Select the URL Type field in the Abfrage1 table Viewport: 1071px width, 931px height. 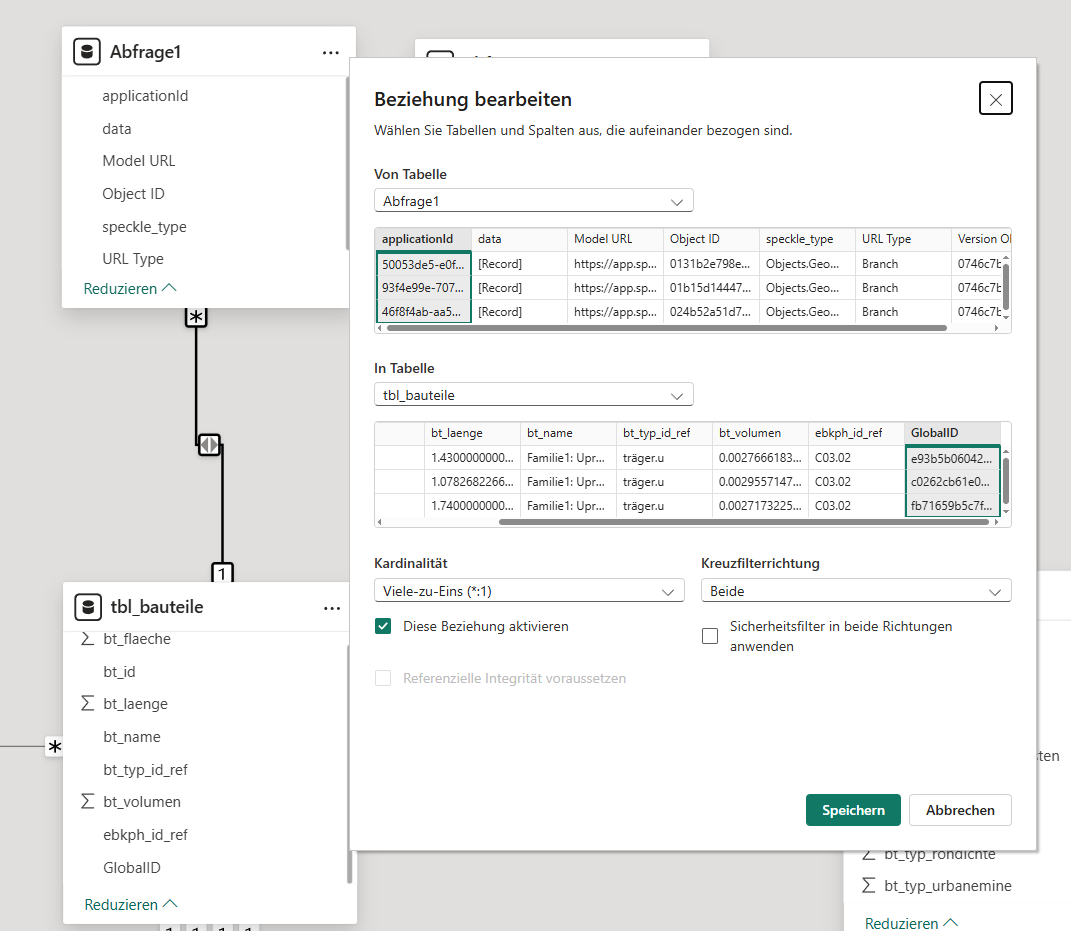[133, 259]
